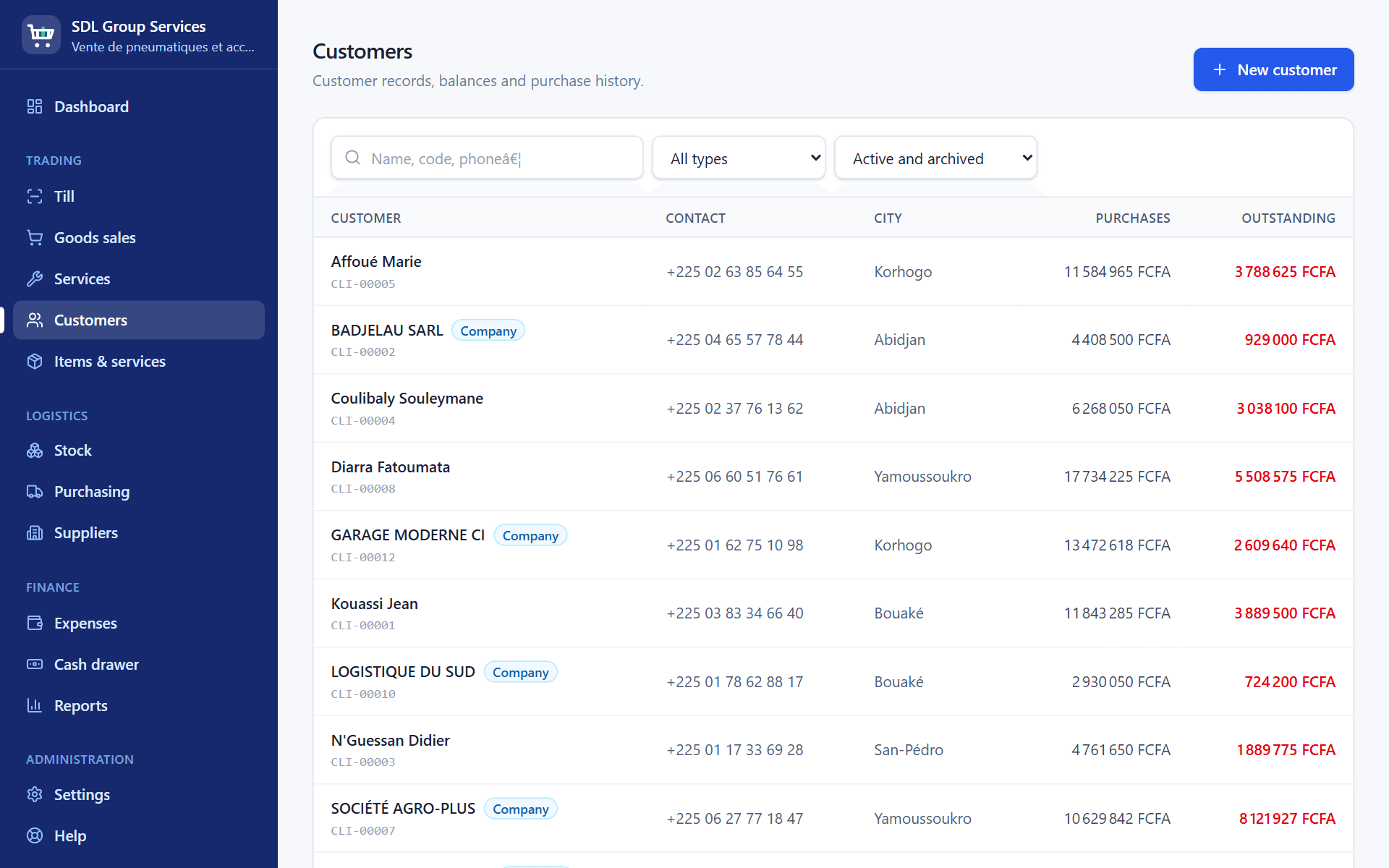Open the All types dropdown
1389x868 pixels.
739,158
